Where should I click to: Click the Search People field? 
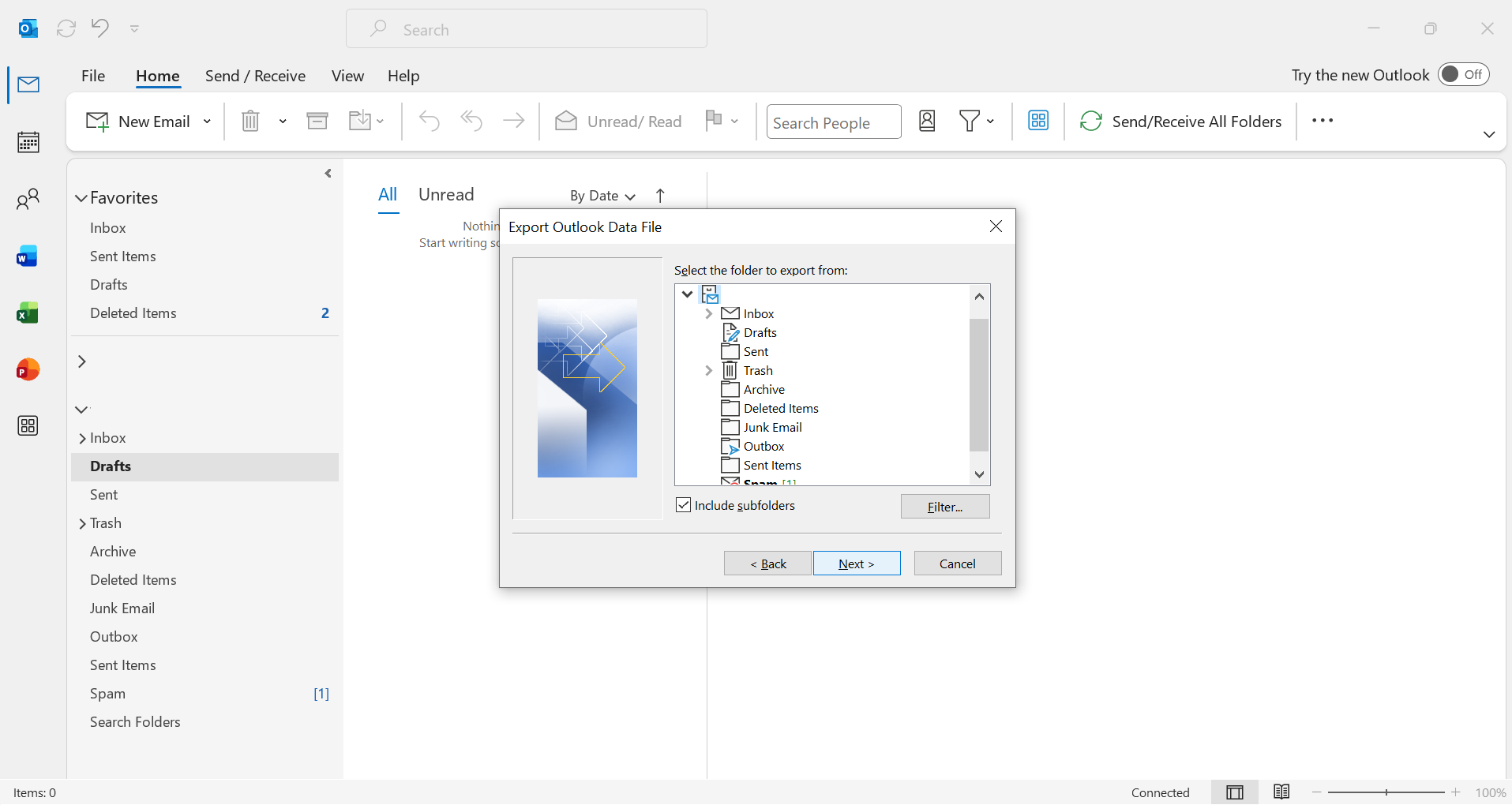(x=834, y=122)
